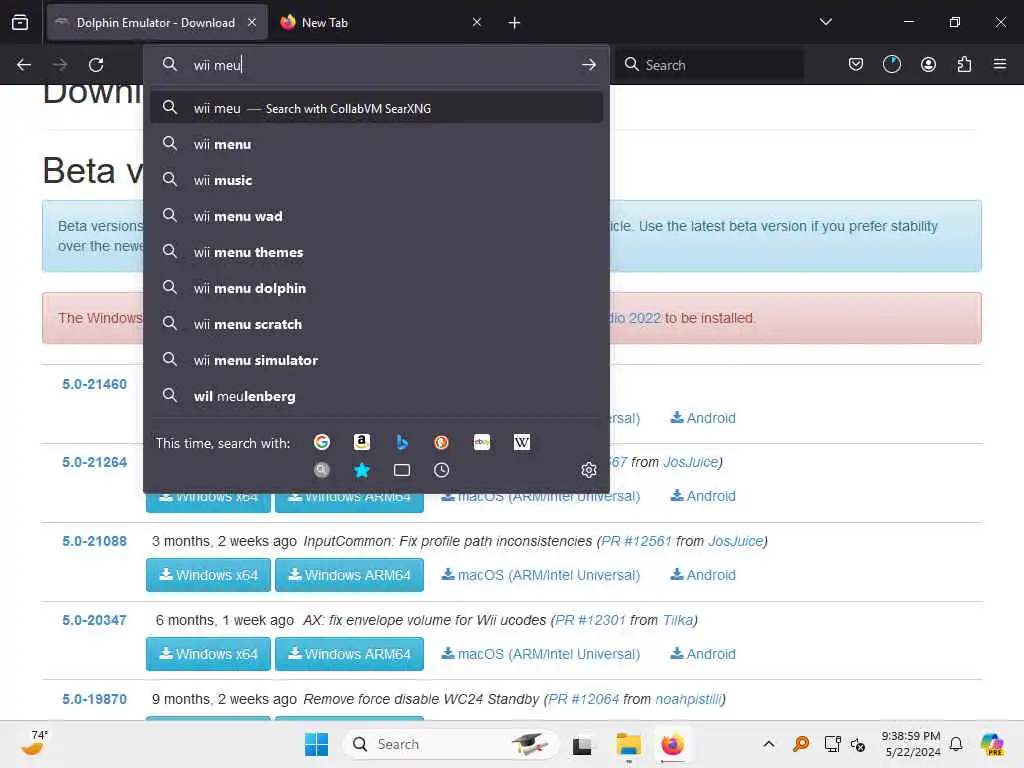Screen dimensions: 1024x768
Task: Click the Windows taskbar Search box
Action: pos(451,744)
